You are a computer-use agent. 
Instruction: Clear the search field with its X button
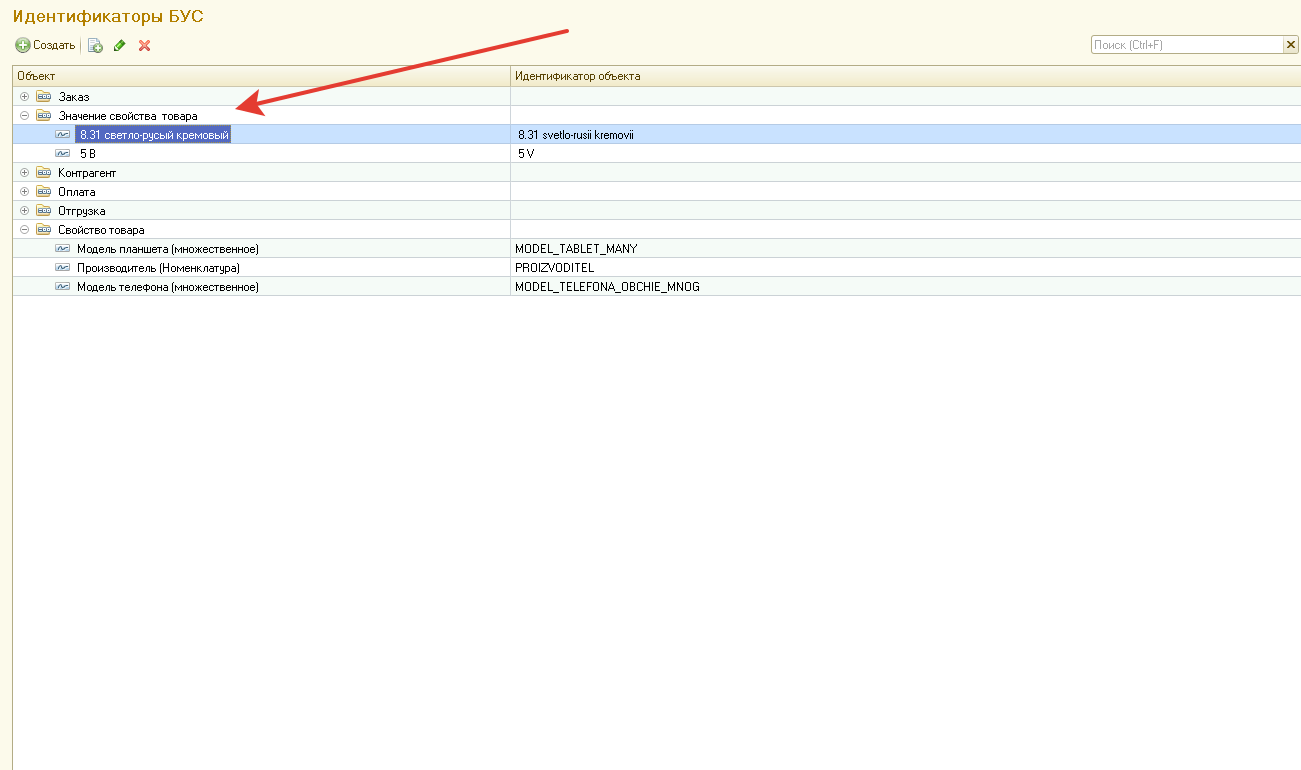[x=1290, y=45]
